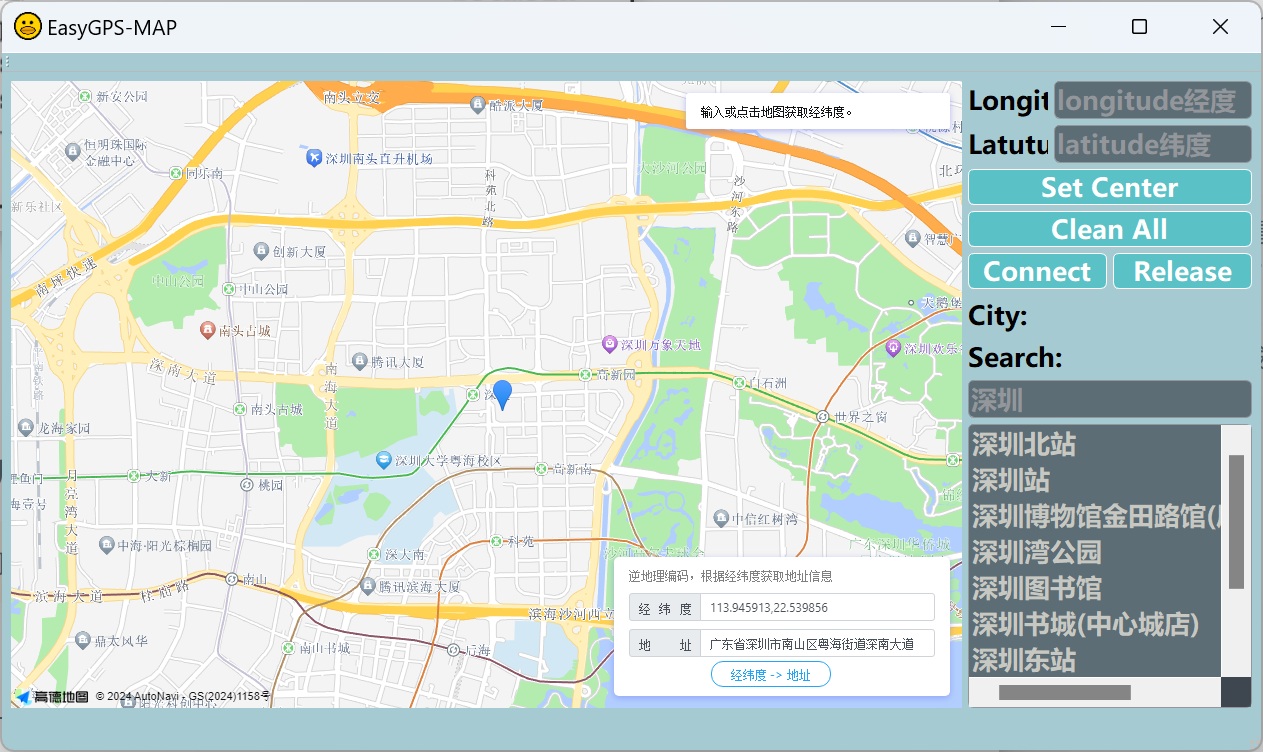Select the 大新 metro station icon
The width and height of the screenshot is (1263, 752).
[134, 475]
